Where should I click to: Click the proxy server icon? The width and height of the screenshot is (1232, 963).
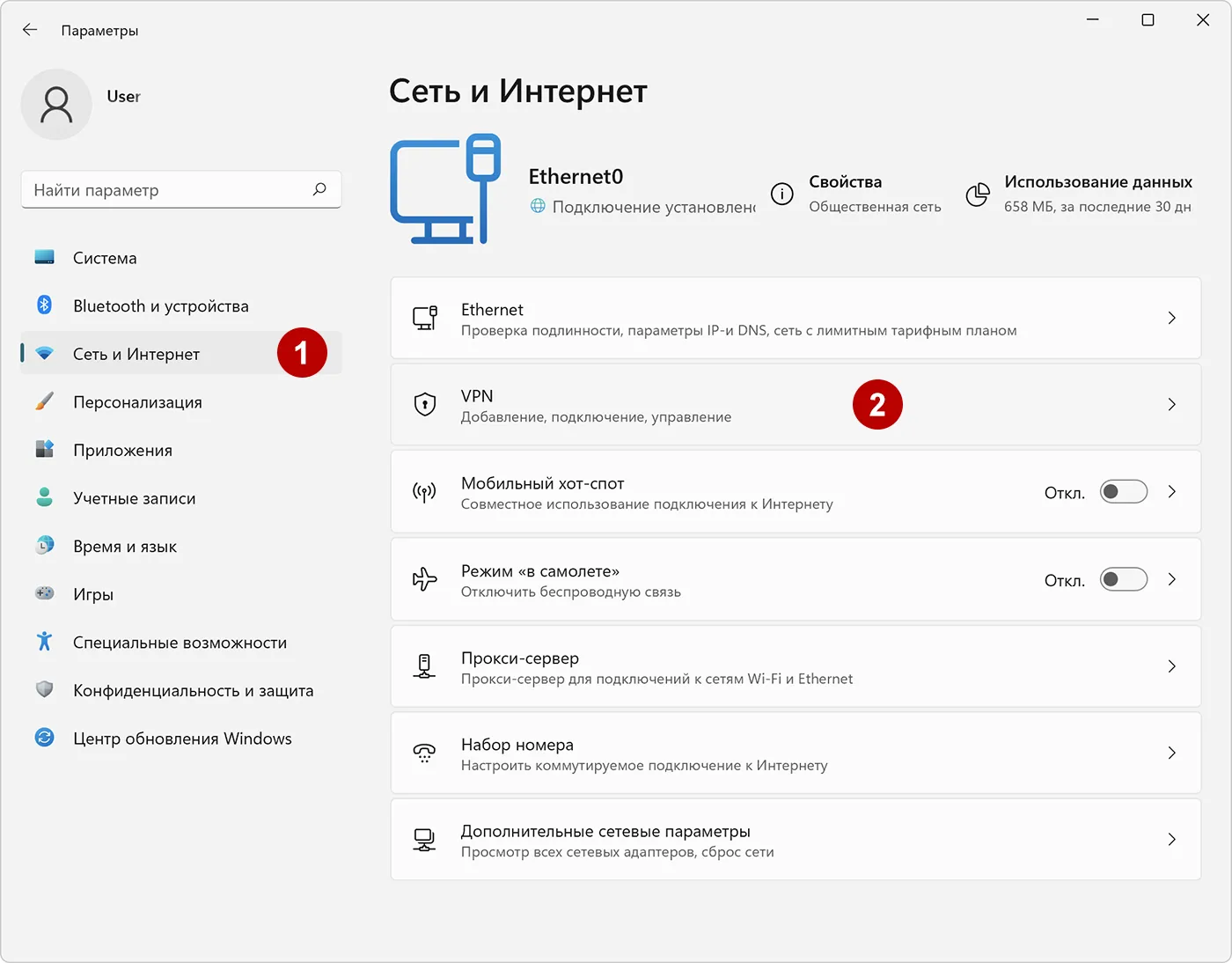point(425,666)
